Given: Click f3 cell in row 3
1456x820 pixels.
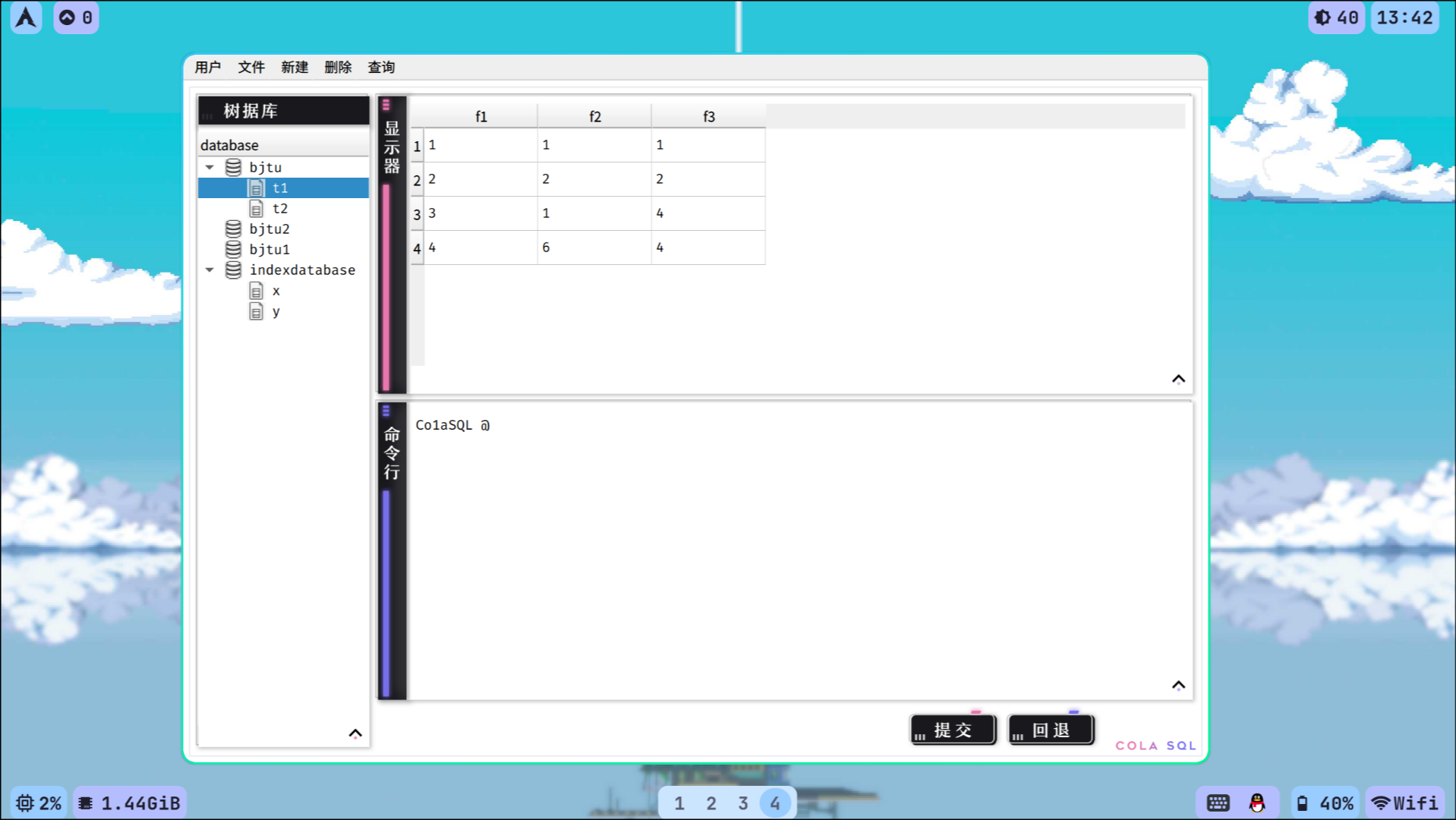Looking at the screenshot, I should point(708,213).
